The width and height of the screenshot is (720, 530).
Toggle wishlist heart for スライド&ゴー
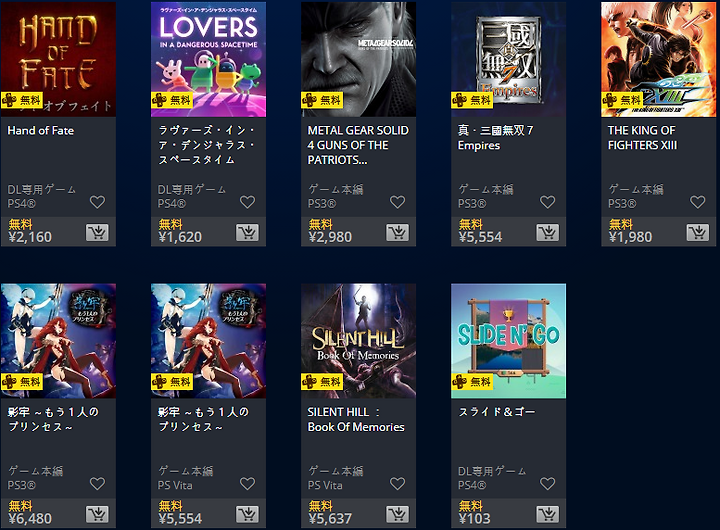coord(548,484)
